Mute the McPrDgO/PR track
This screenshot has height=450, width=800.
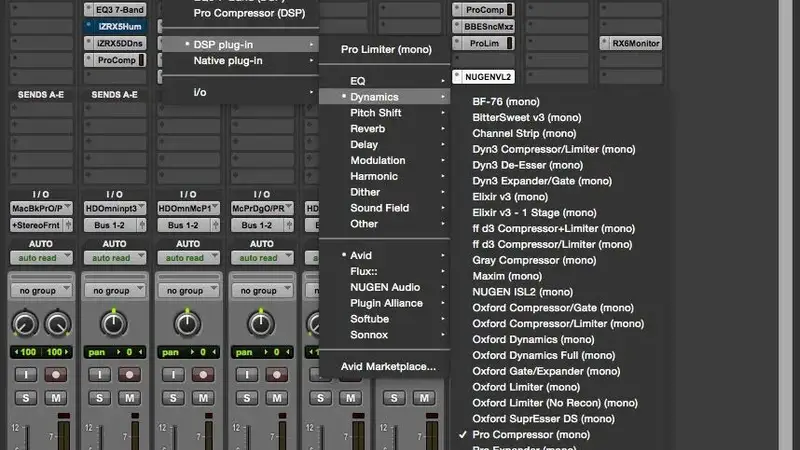pyautogui.click(x=277, y=398)
